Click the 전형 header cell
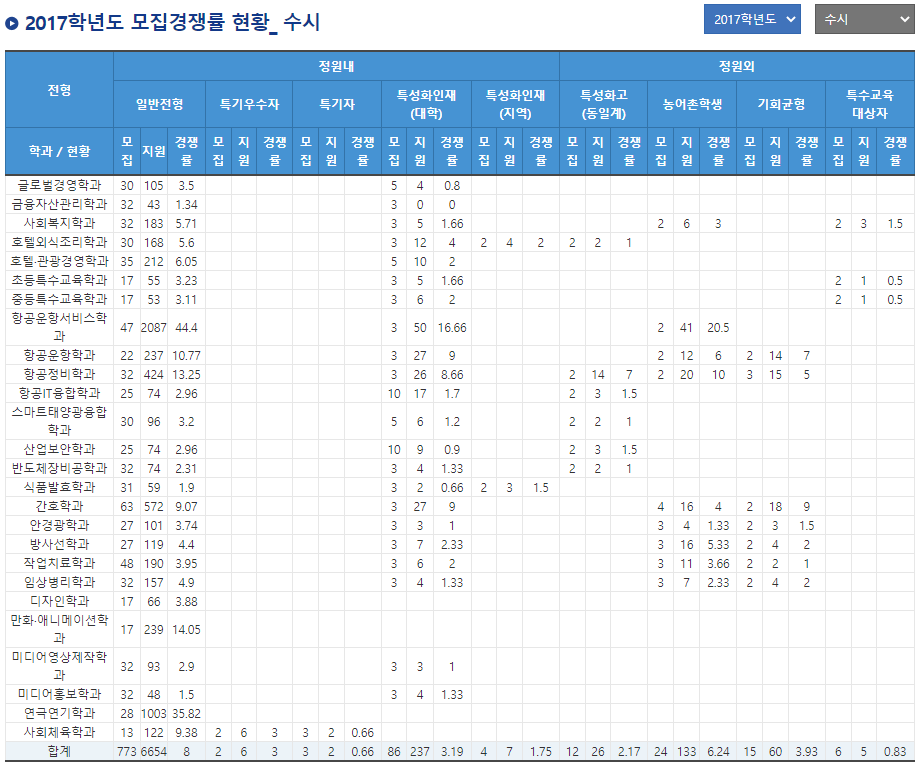Image resolution: width=920 pixels, height=765 pixels. pos(59,90)
